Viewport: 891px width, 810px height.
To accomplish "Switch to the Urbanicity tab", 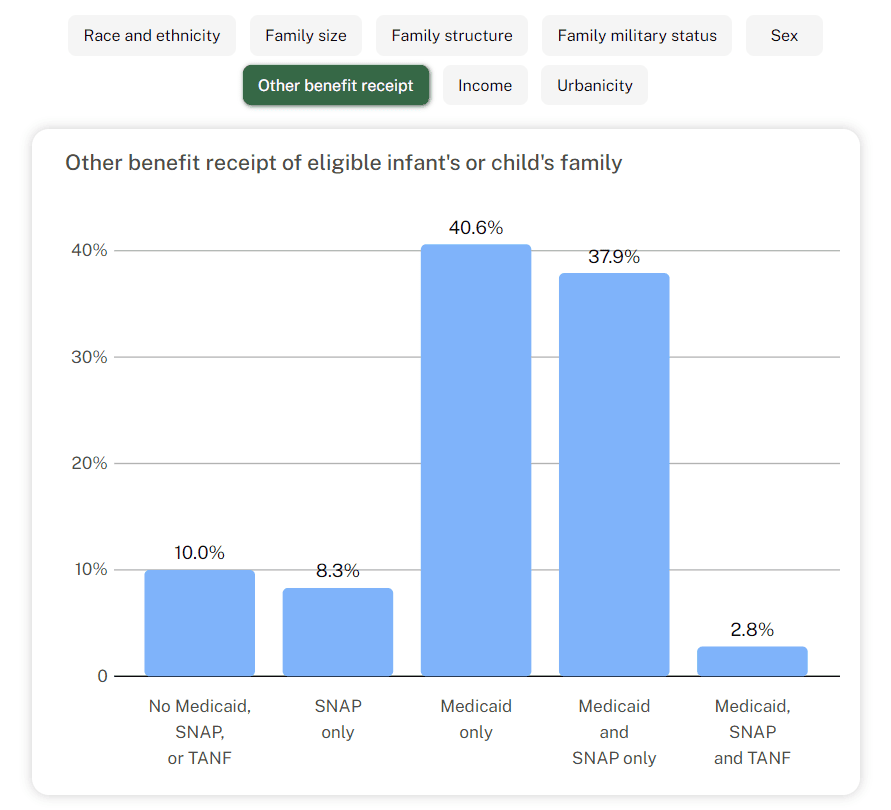I will pyautogui.click(x=595, y=86).
